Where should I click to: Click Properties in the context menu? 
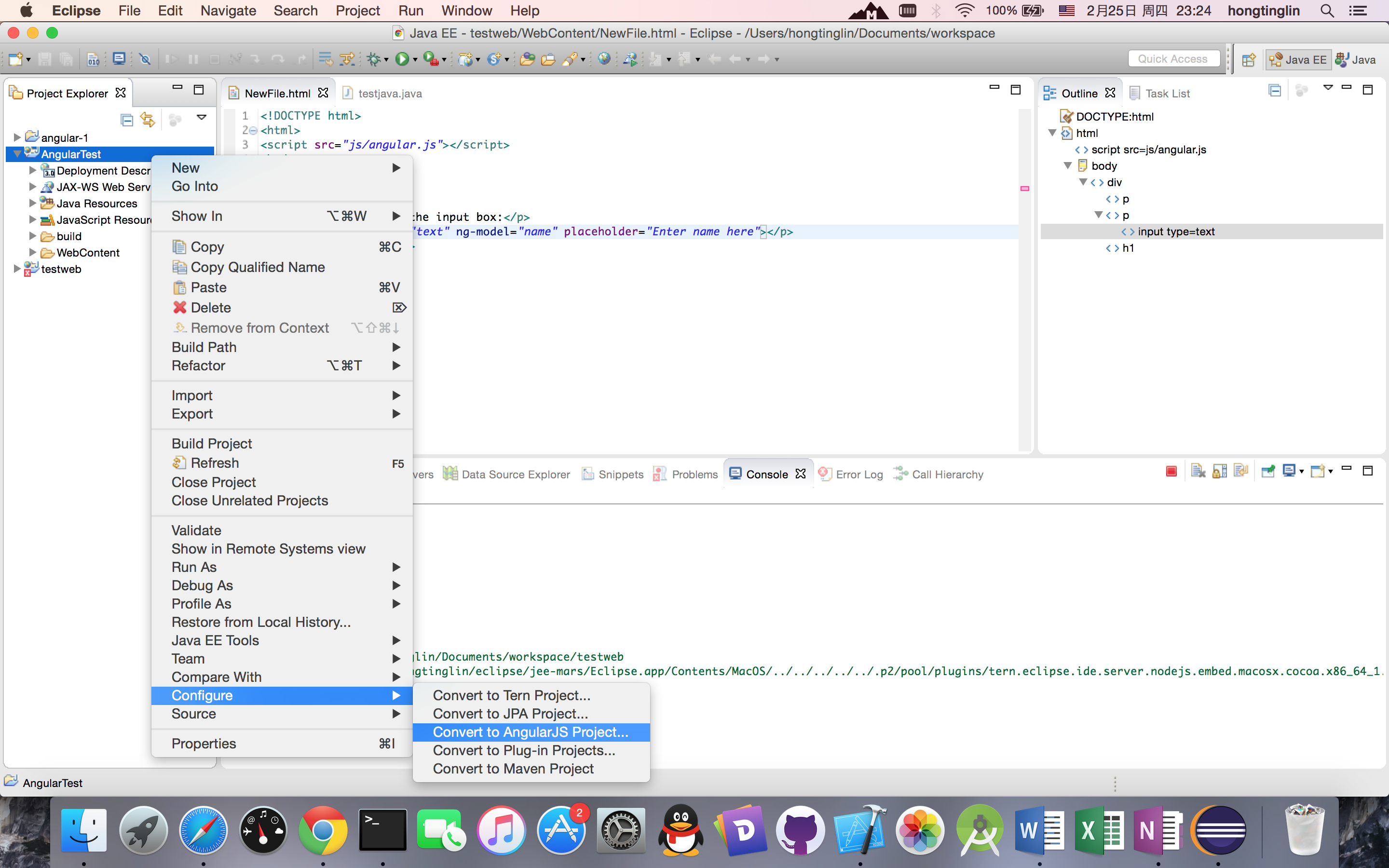pyautogui.click(x=204, y=744)
